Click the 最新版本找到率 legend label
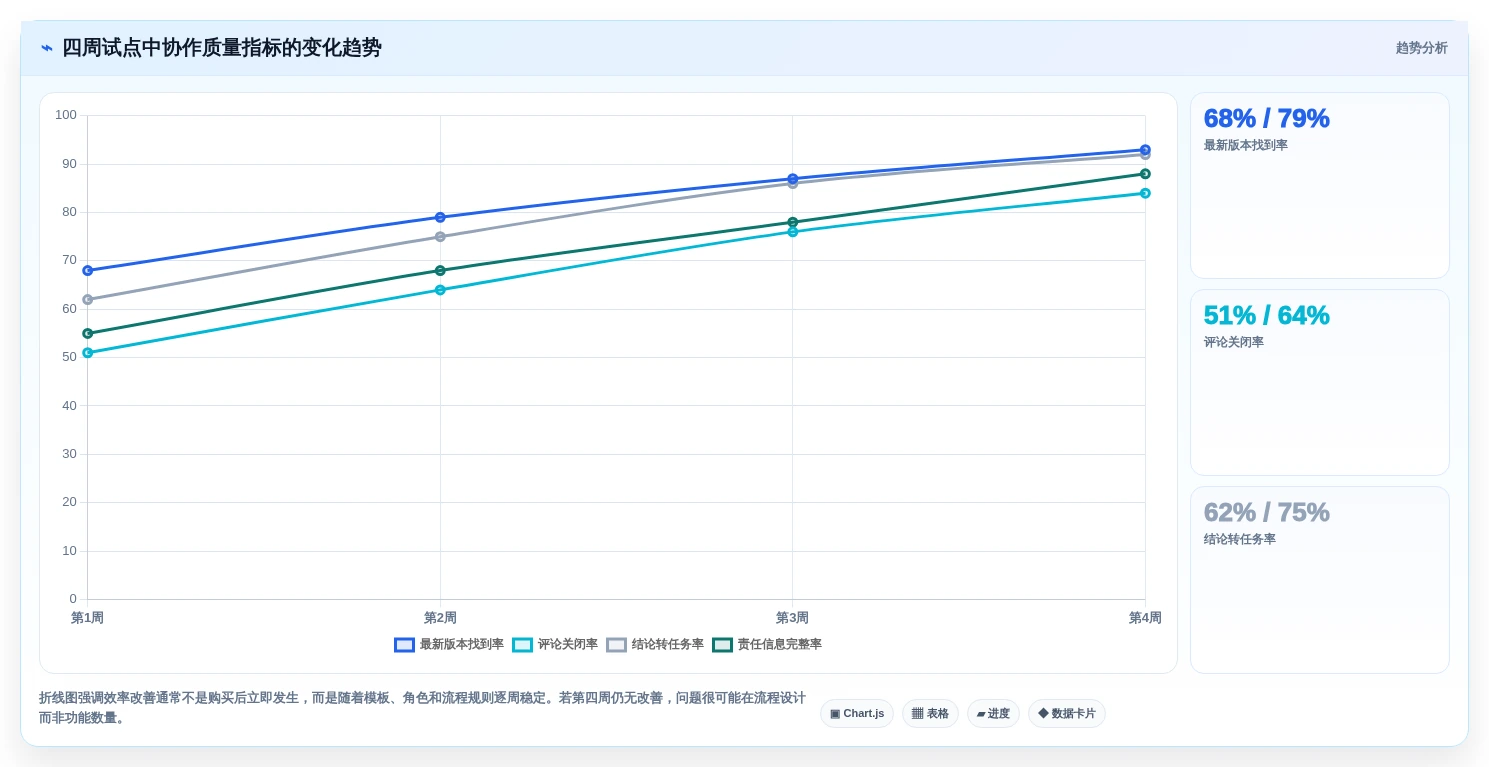The width and height of the screenshot is (1489, 767). (462, 645)
